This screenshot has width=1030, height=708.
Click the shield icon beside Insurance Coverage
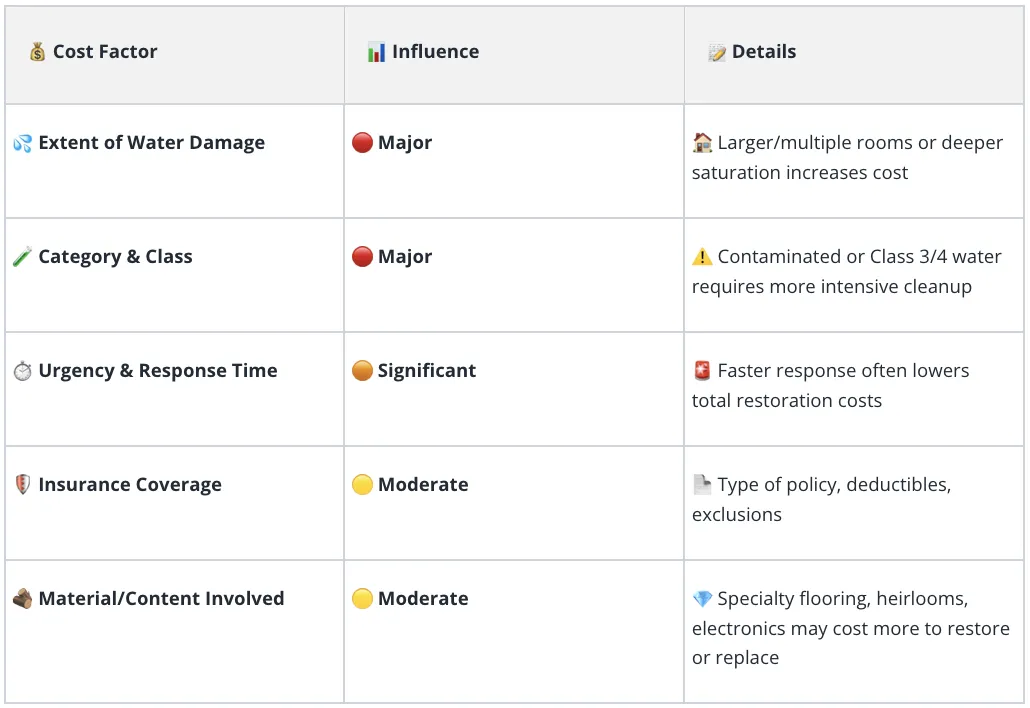pyautogui.click(x=22, y=485)
